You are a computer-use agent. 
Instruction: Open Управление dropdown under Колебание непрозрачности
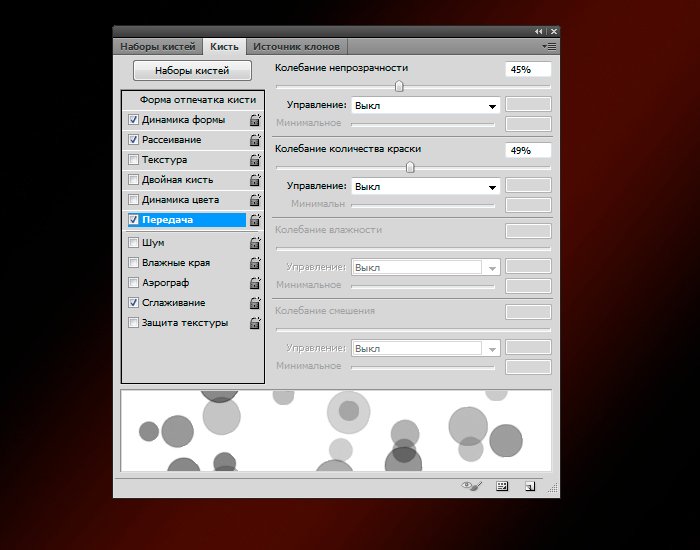426,105
